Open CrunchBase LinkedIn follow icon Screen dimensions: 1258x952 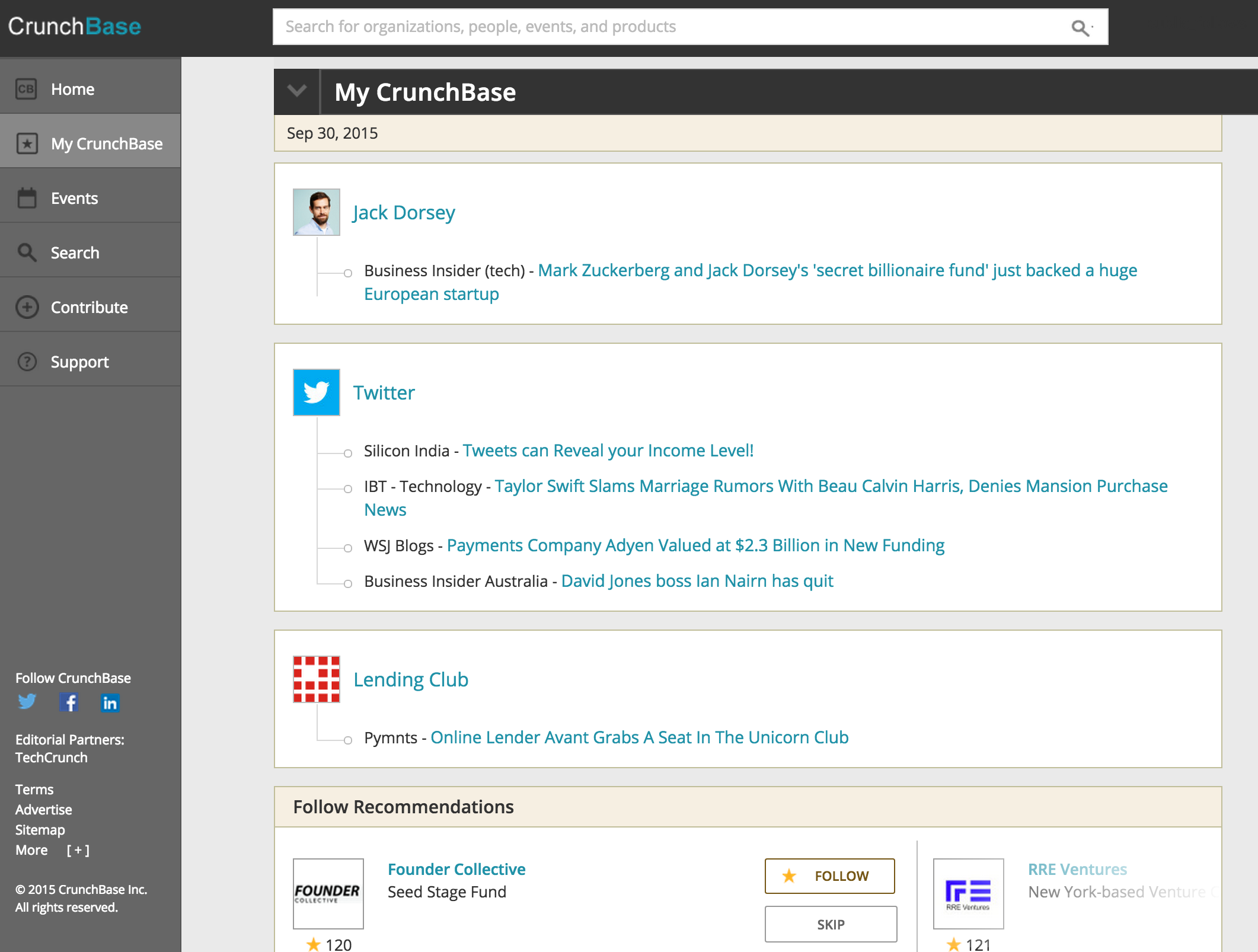(110, 703)
